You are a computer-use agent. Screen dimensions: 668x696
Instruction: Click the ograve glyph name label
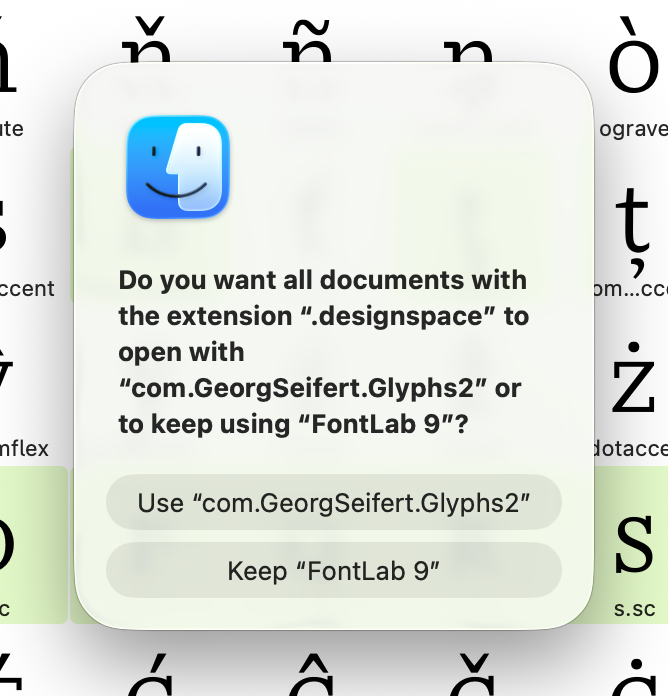(633, 129)
